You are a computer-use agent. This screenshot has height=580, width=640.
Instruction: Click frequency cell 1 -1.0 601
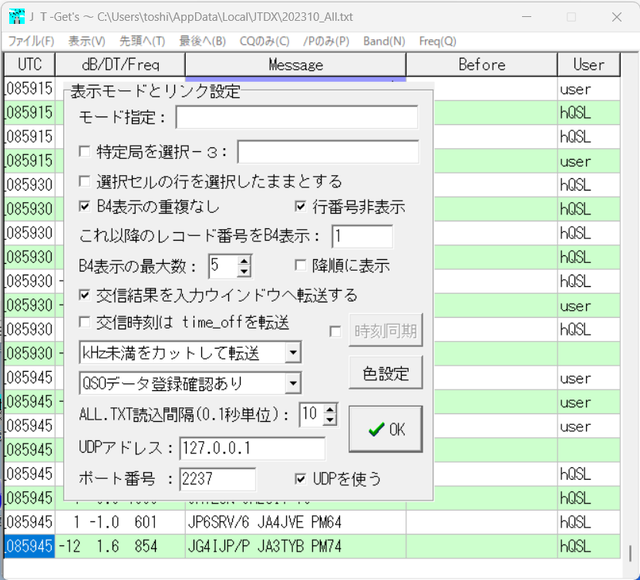[120, 522]
